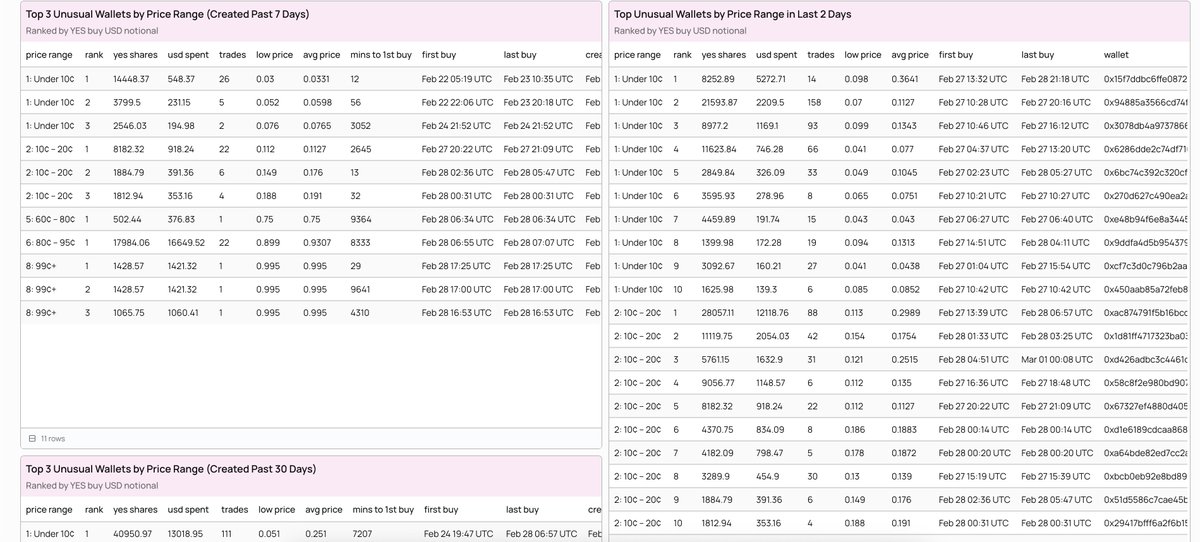Click title "Top 3 Unusual Wallets by Price Range (Created Past 30 Days)"
Screen dimensions: 1200x542
click(x=170, y=469)
